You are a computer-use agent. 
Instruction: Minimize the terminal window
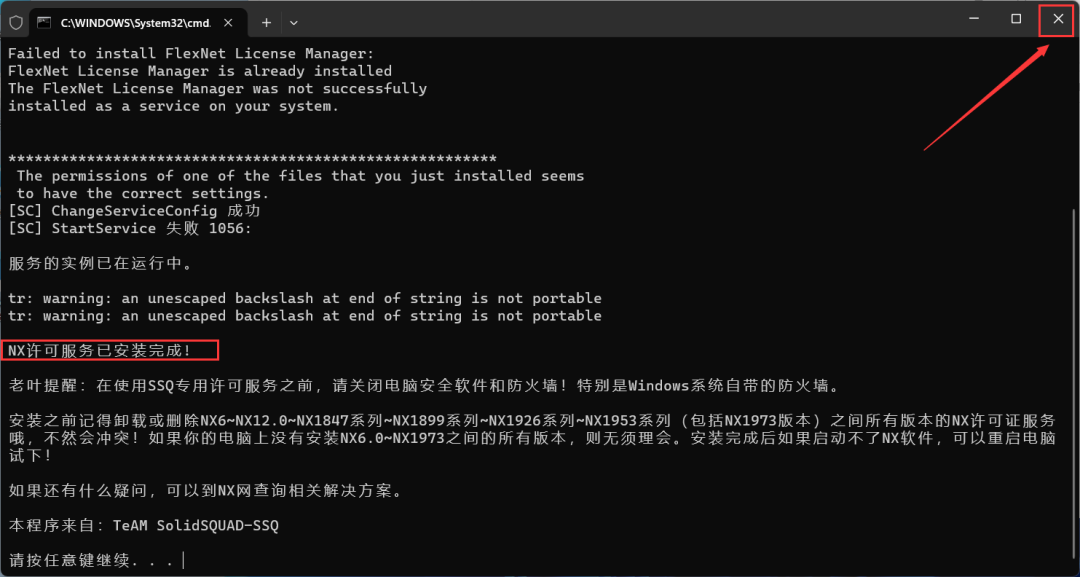coord(974,19)
